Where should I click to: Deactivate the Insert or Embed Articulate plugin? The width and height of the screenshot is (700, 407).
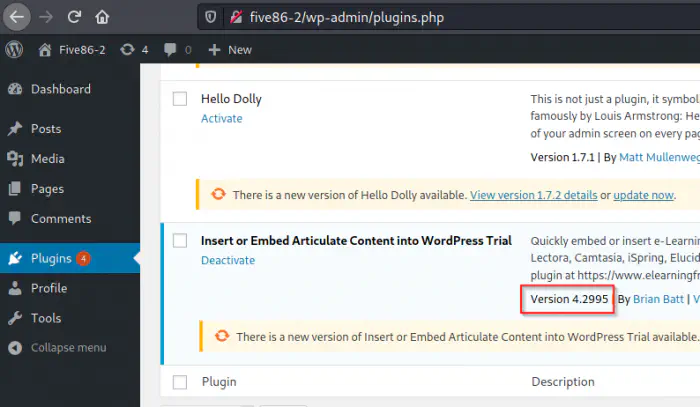[x=228, y=260]
